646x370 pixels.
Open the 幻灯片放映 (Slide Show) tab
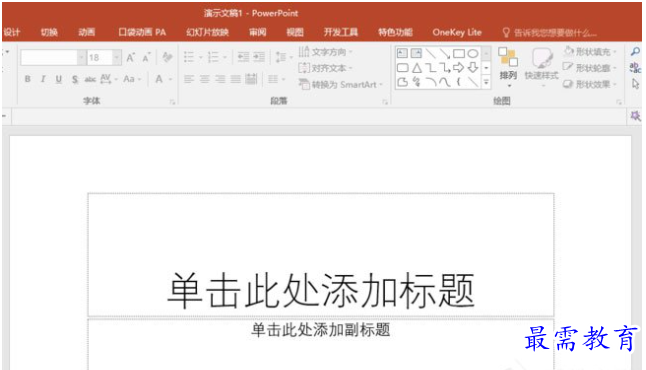pos(207,32)
